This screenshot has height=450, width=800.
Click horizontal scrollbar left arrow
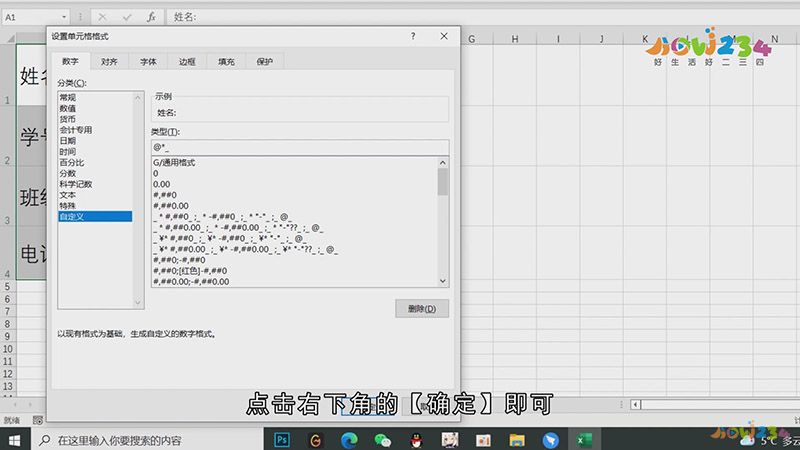636,405
